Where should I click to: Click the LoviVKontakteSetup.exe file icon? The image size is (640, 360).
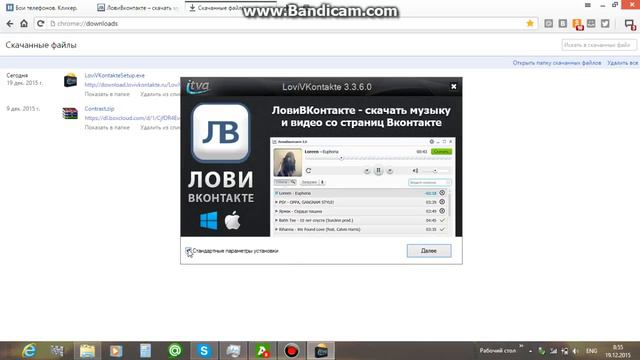[x=70, y=80]
